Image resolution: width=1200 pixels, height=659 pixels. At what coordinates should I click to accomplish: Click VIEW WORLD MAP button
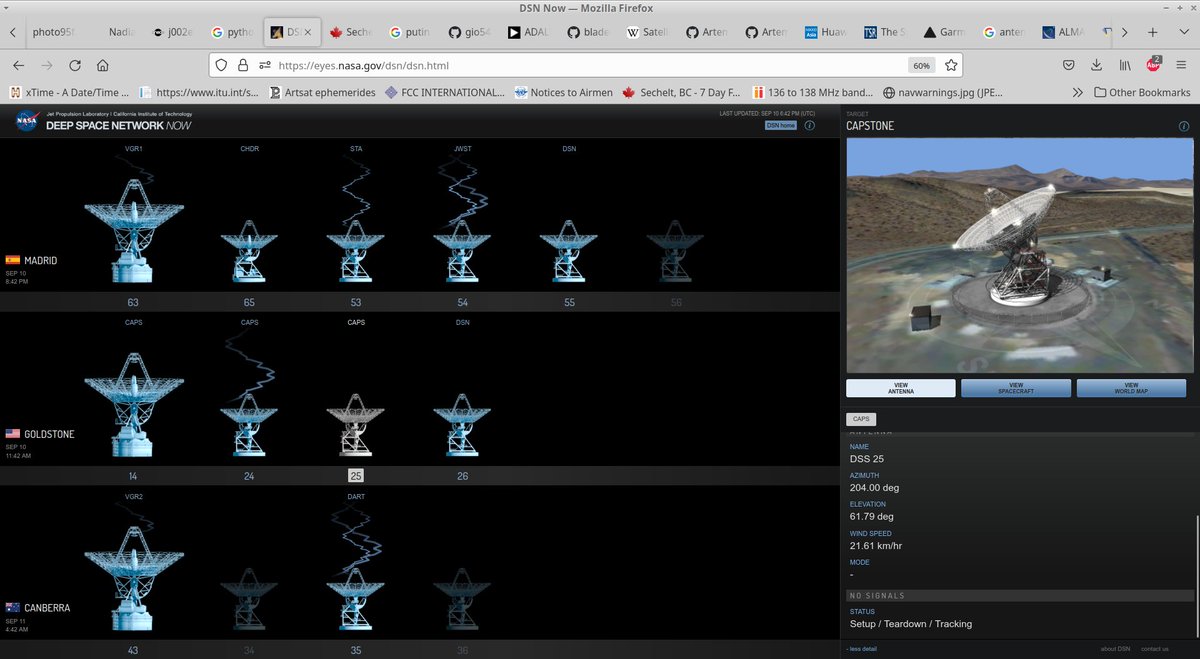point(1131,388)
